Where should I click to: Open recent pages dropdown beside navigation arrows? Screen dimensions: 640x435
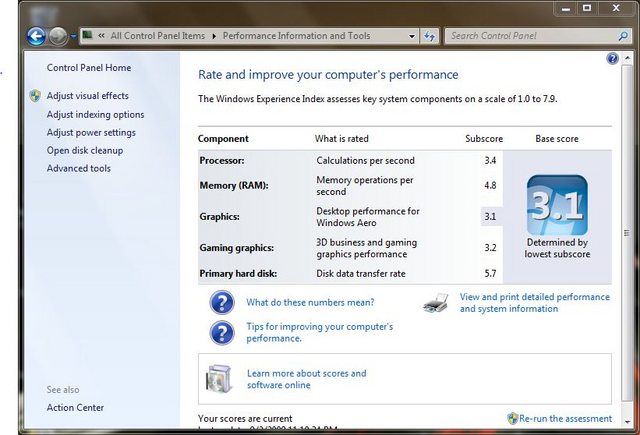point(73,36)
